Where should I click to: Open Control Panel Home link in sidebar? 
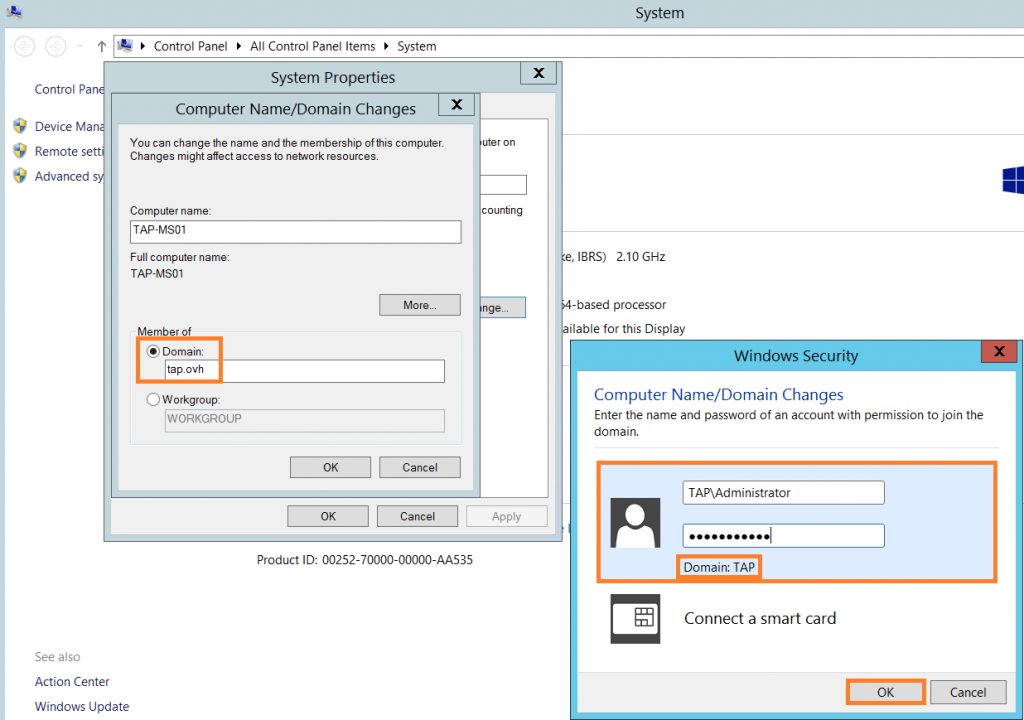[69, 90]
